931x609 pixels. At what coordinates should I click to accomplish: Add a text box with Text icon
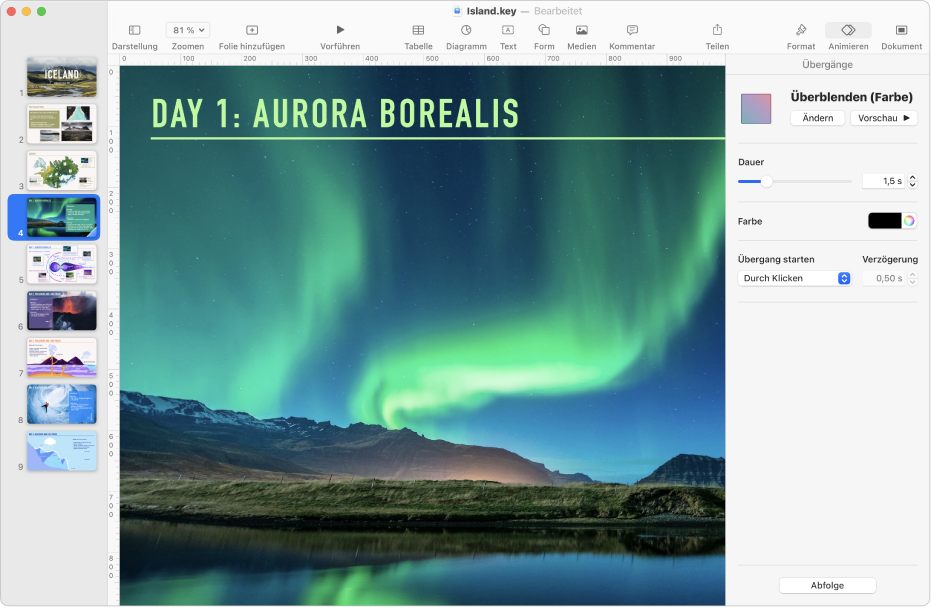pyautogui.click(x=508, y=31)
